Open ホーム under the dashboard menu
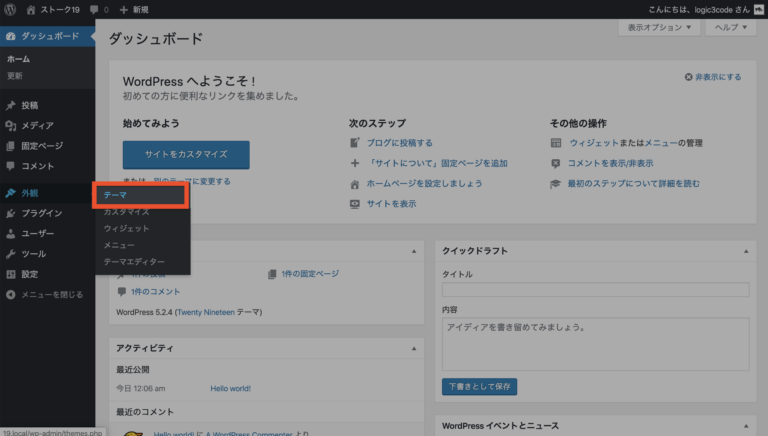 coord(19,59)
